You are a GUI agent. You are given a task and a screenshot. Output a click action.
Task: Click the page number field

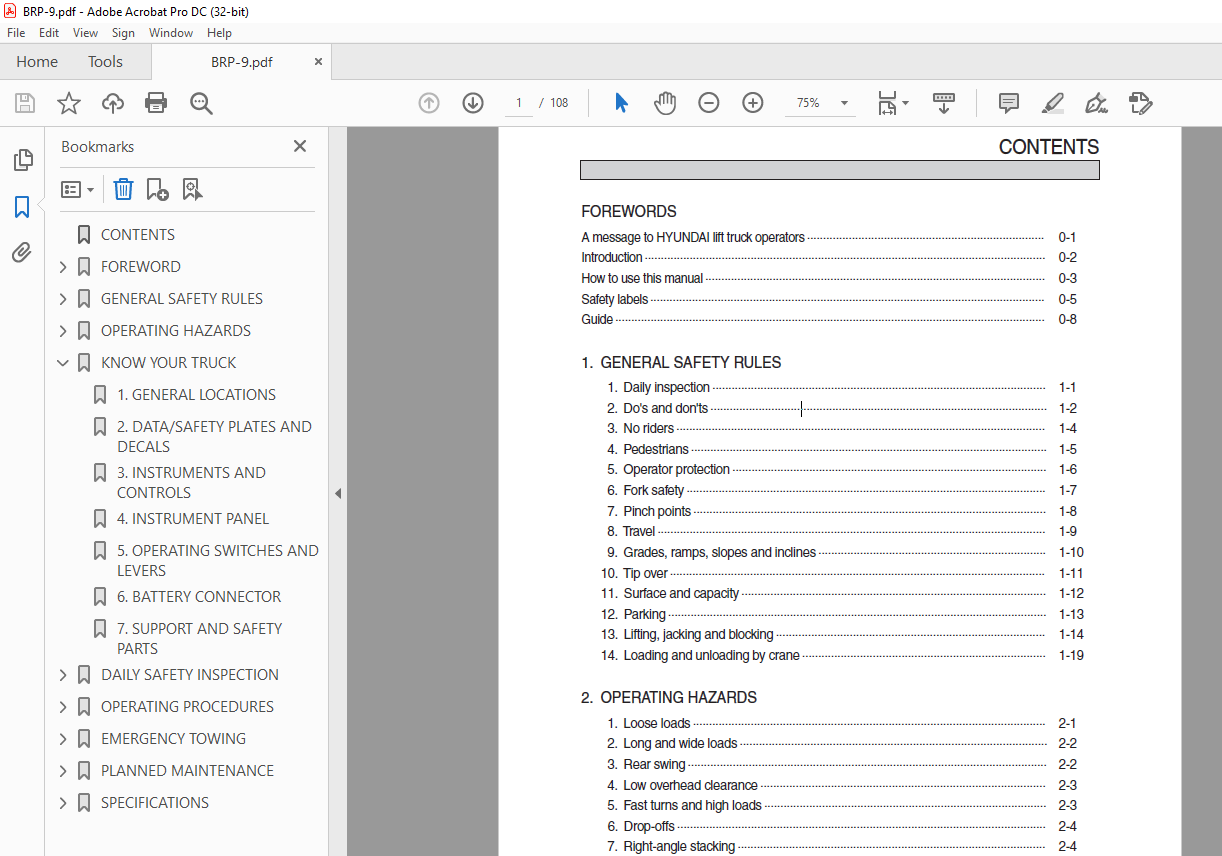(x=518, y=103)
